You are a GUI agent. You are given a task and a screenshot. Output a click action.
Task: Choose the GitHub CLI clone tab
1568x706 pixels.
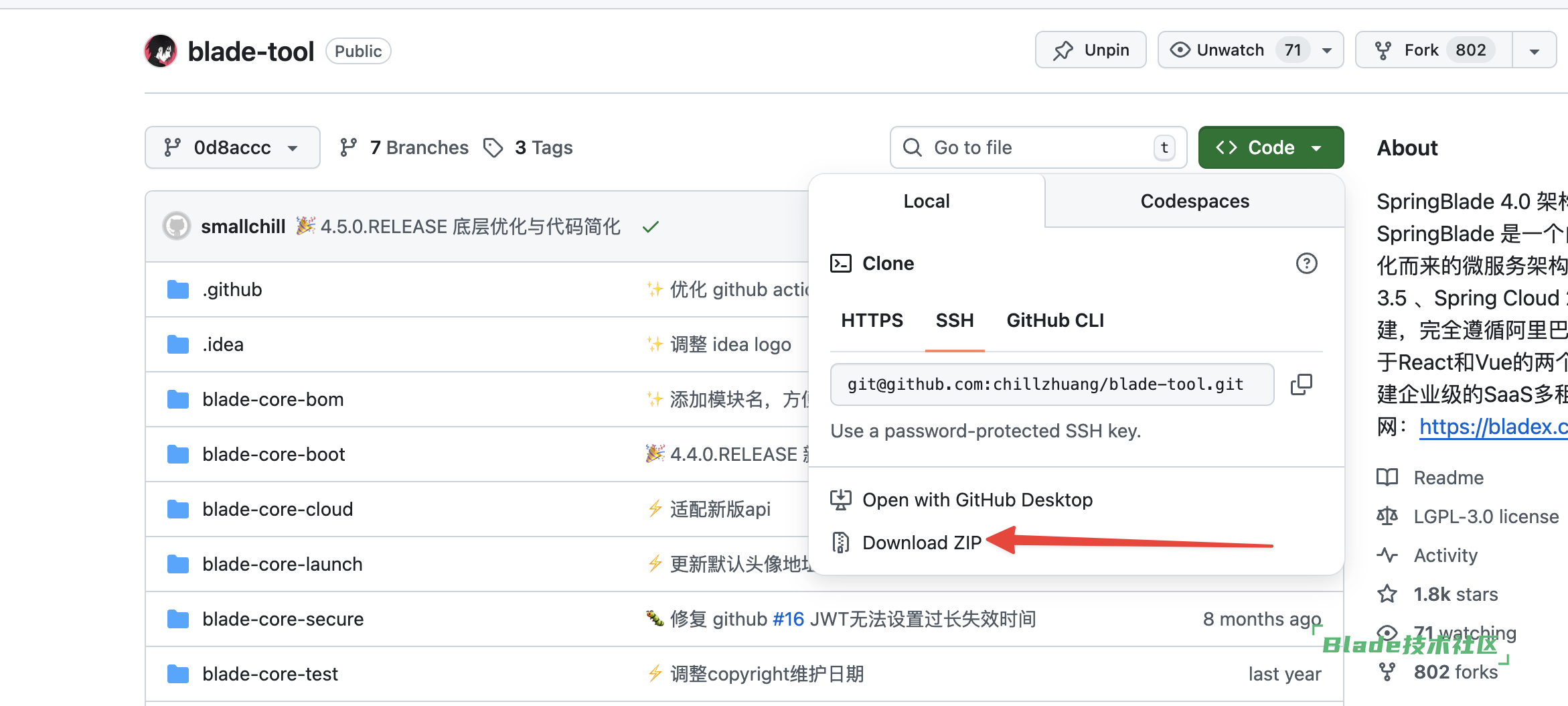[1054, 320]
